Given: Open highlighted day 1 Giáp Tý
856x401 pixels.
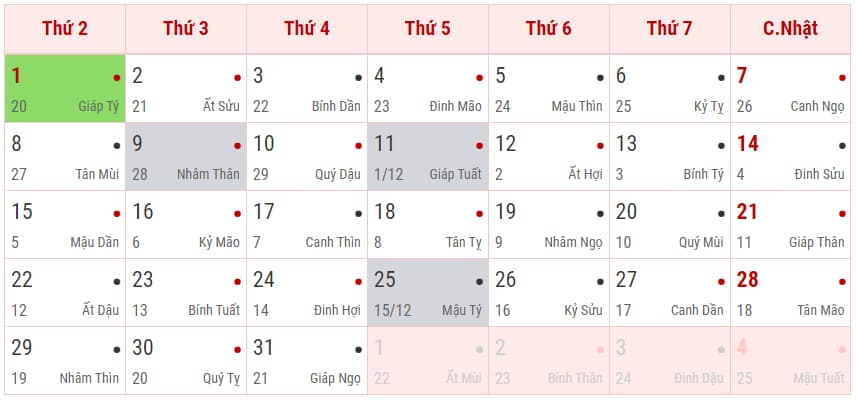Looking at the screenshot, I should coord(65,89).
